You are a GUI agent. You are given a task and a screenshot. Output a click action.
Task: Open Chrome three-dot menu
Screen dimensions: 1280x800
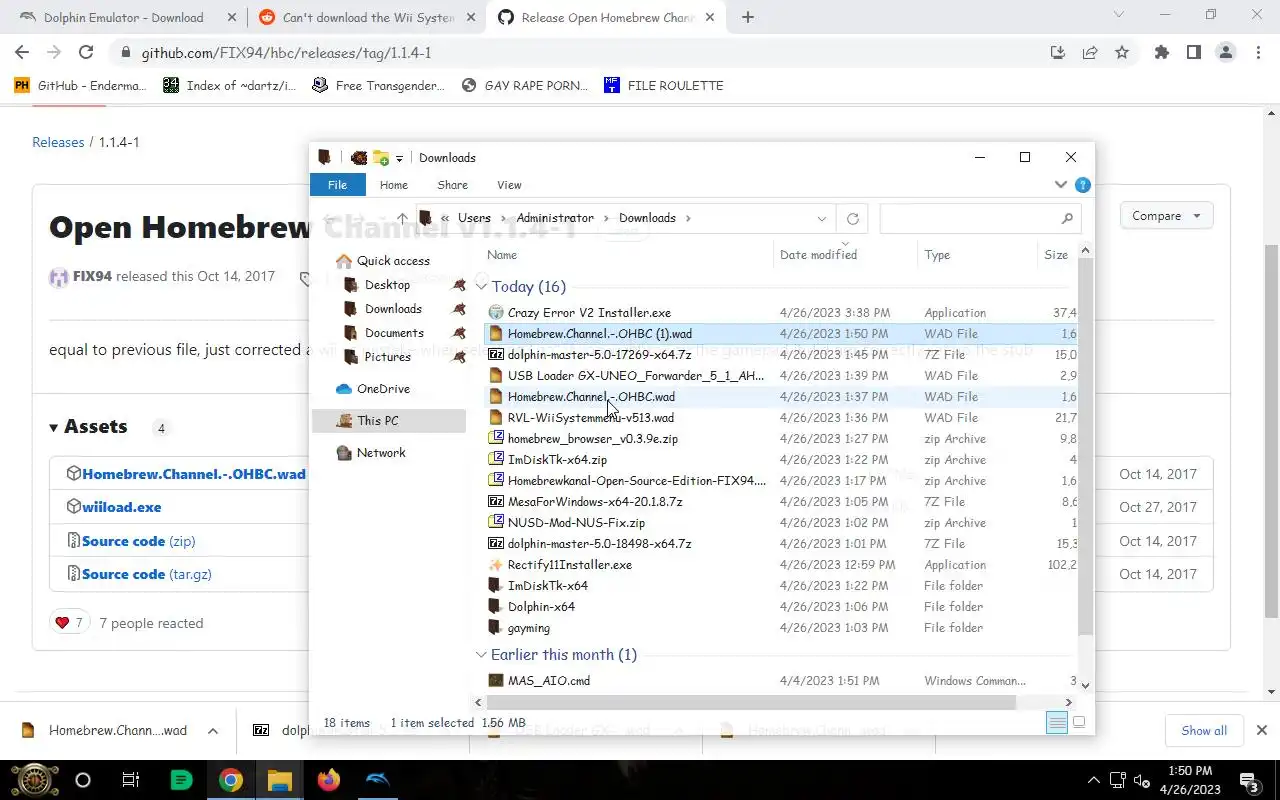point(1256,53)
